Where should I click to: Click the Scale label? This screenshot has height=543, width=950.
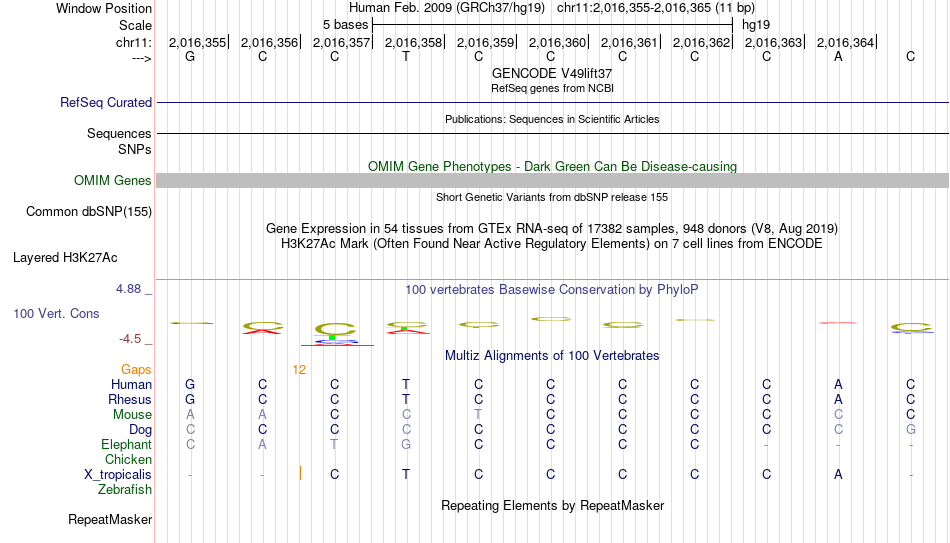click(135, 25)
